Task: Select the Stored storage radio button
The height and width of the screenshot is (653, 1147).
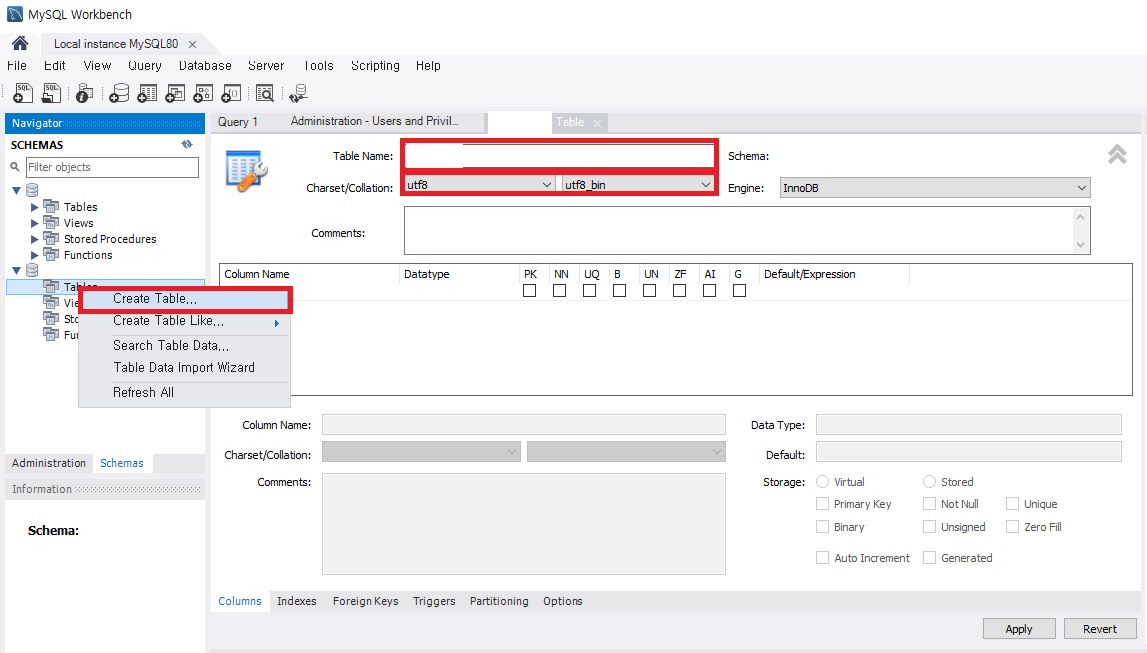Action: point(930,481)
